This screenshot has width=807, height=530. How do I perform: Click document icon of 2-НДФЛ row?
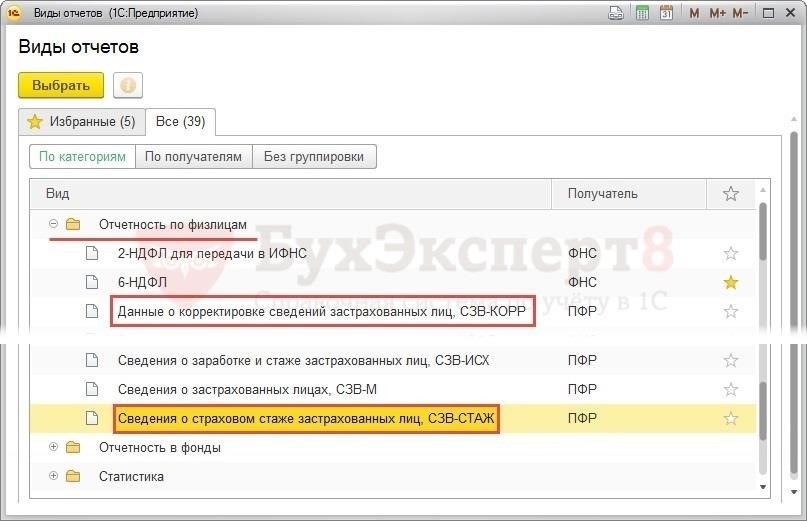click(x=92, y=253)
